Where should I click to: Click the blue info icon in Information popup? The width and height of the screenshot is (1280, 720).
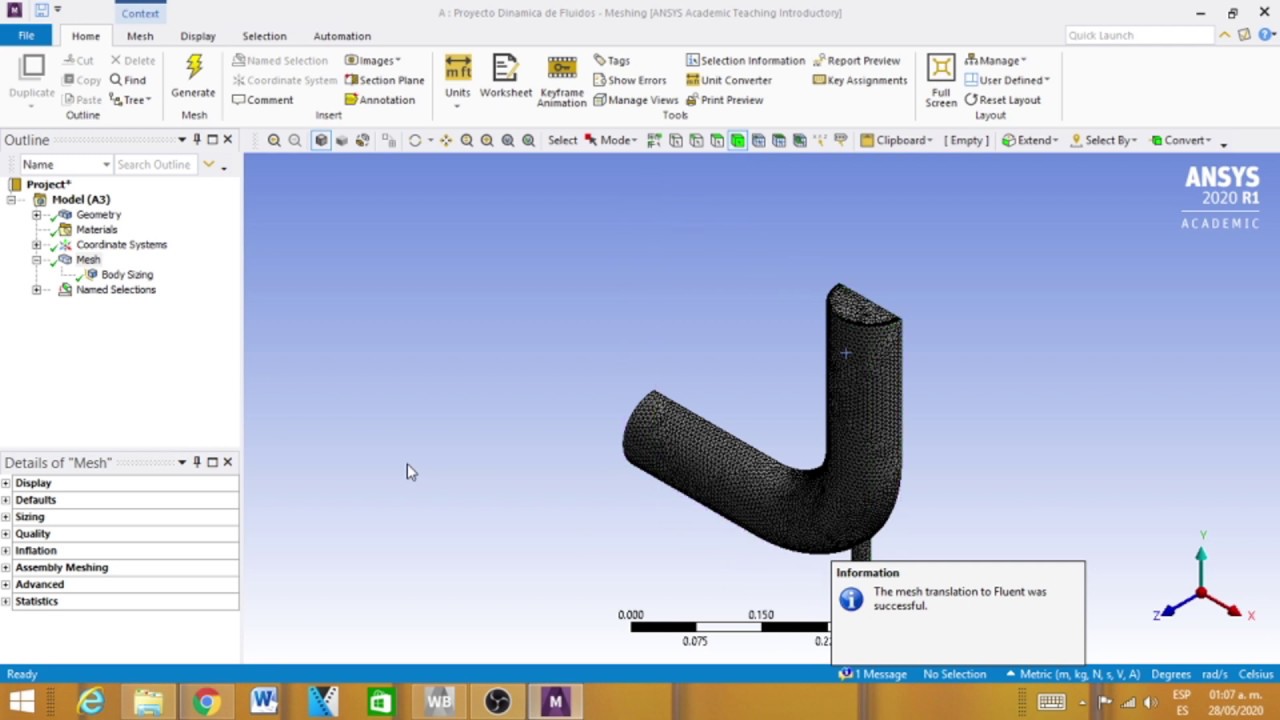coord(851,598)
